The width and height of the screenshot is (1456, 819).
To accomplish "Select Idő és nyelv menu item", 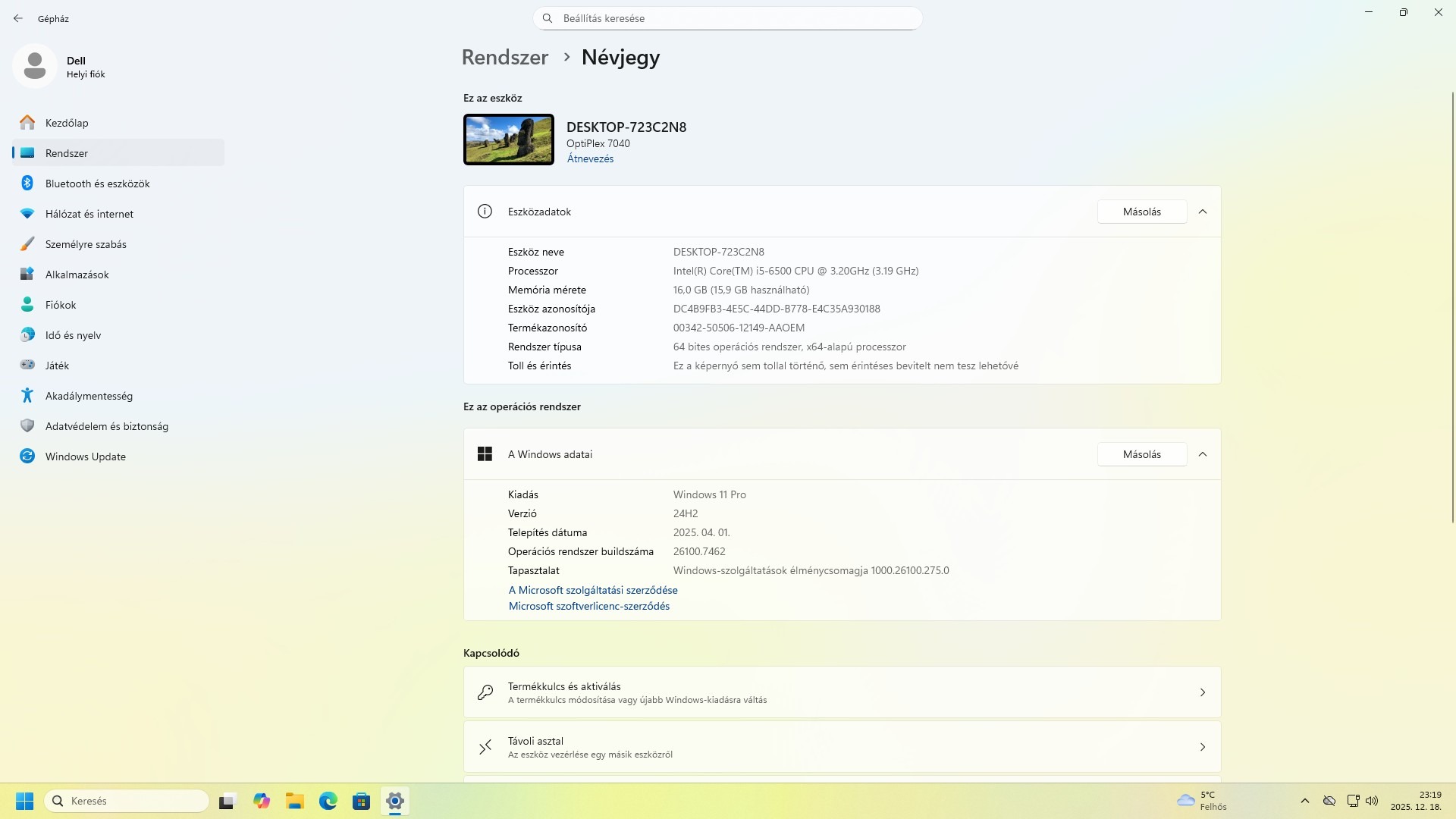I will [73, 335].
